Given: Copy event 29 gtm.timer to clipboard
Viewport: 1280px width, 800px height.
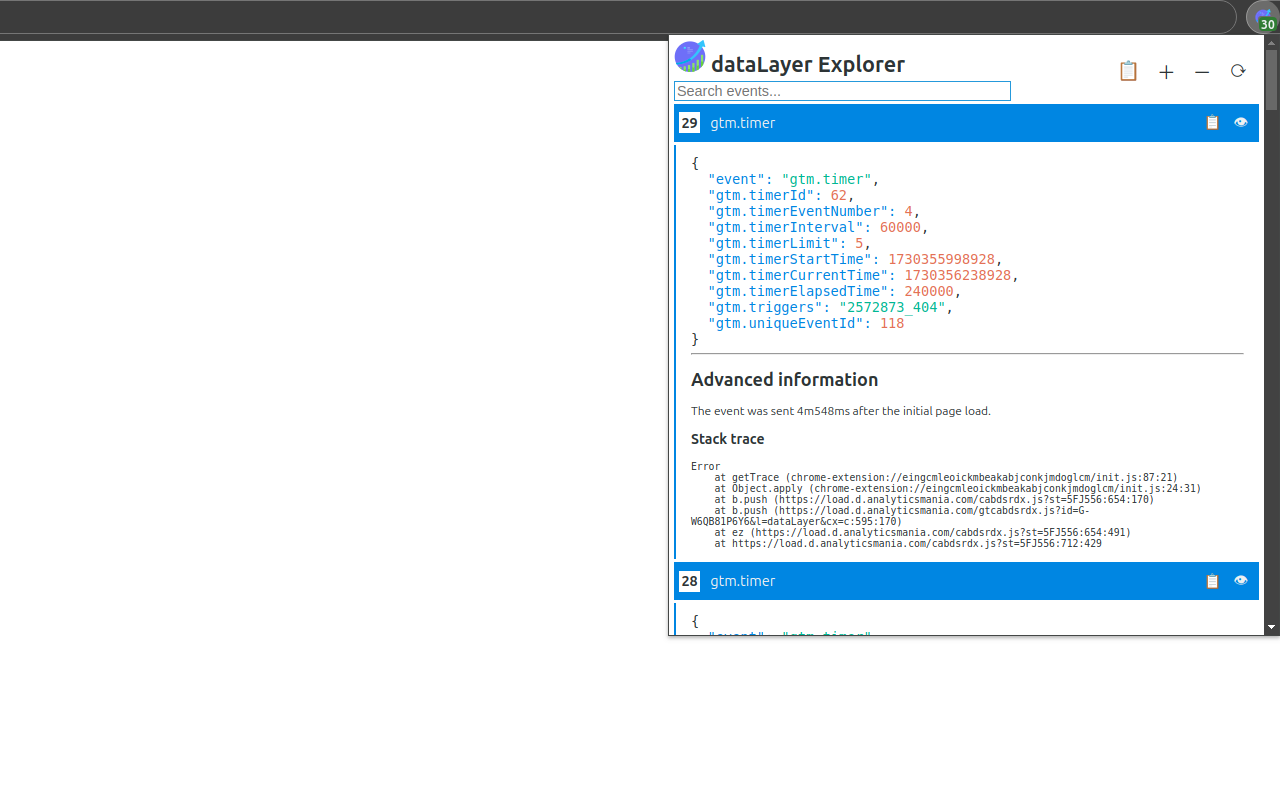Looking at the screenshot, I should coord(1212,122).
